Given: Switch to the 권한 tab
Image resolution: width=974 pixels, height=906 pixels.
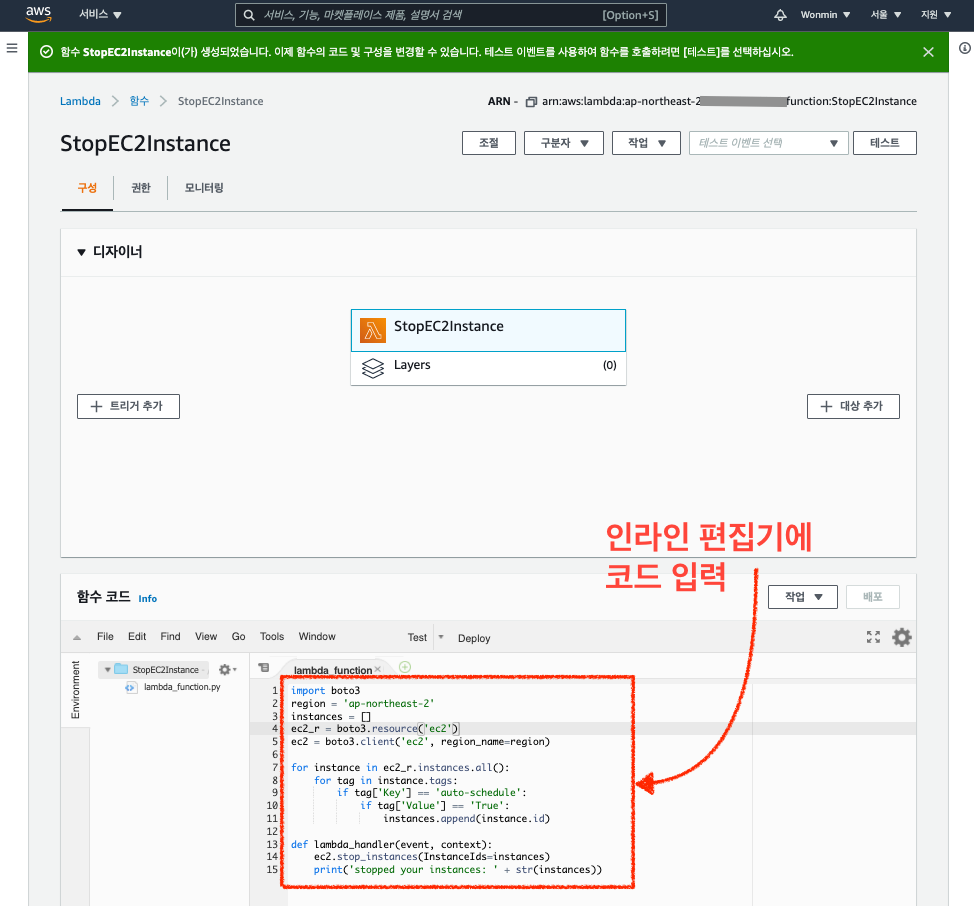Looking at the screenshot, I should tap(141, 188).
